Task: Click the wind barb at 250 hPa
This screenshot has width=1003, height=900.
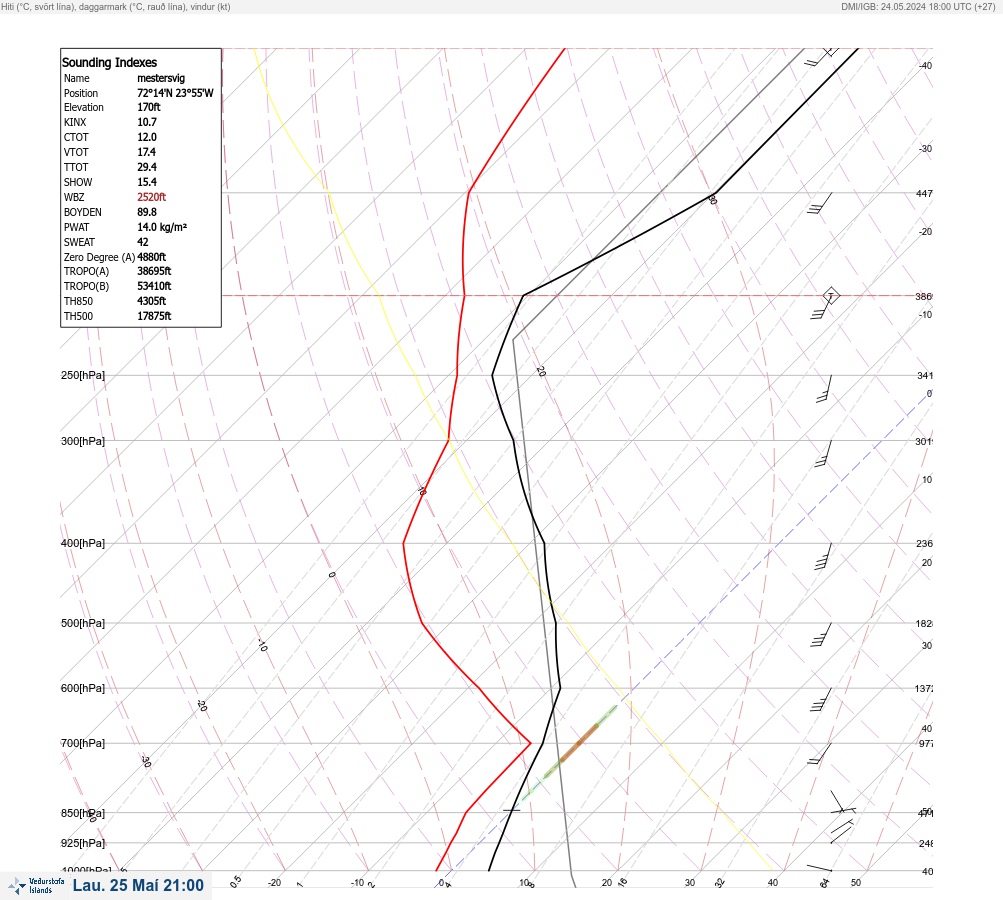Action: (x=825, y=389)
